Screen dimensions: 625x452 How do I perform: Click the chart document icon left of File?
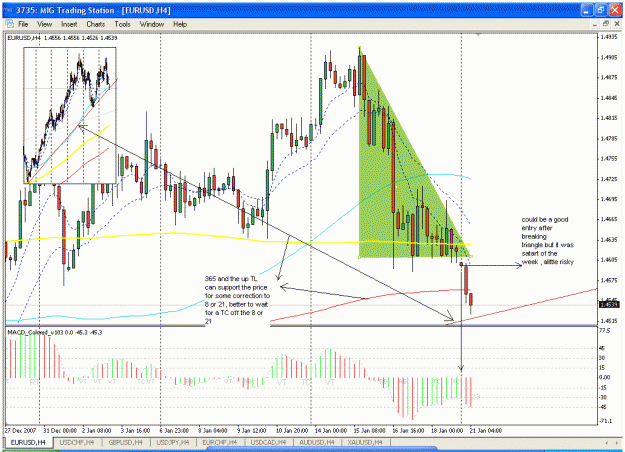(x=10, y=24)
